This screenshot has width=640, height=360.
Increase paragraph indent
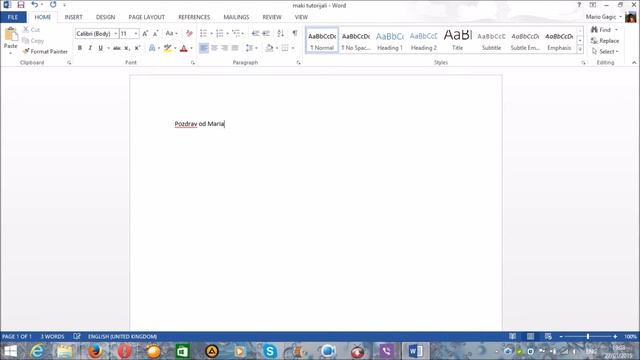pos(266,33)
